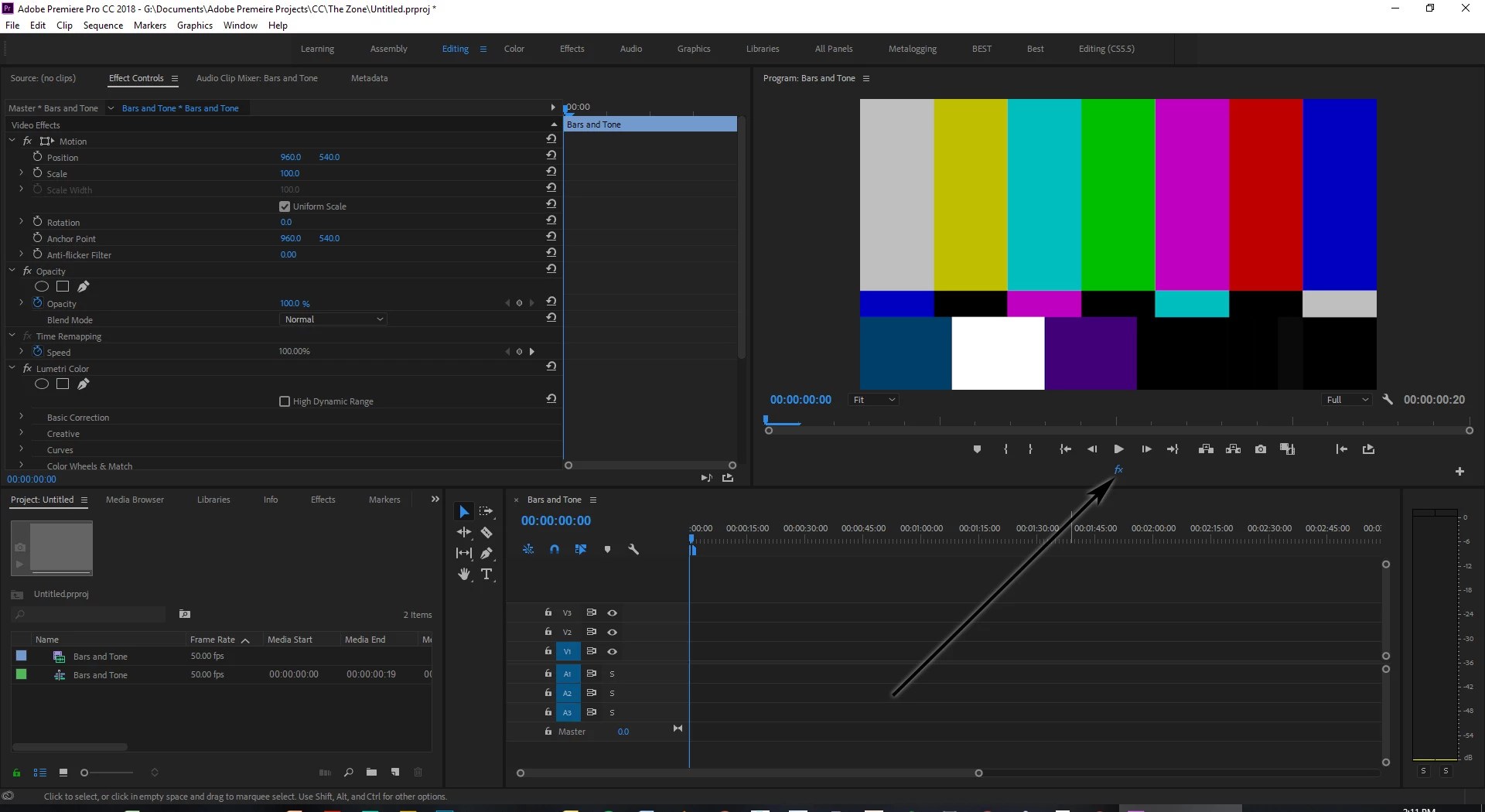This screenshot has height=812, width=1485.
Task: Open the Markers menu
Action: [x=149, y=26]
